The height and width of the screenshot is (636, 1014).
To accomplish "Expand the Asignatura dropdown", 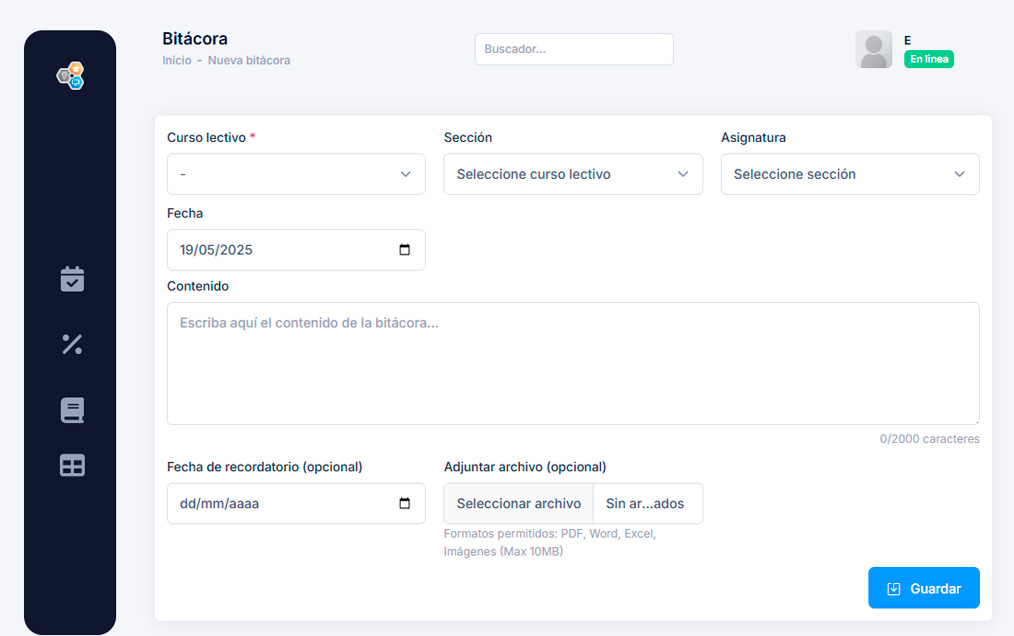I will pos(849,174).
